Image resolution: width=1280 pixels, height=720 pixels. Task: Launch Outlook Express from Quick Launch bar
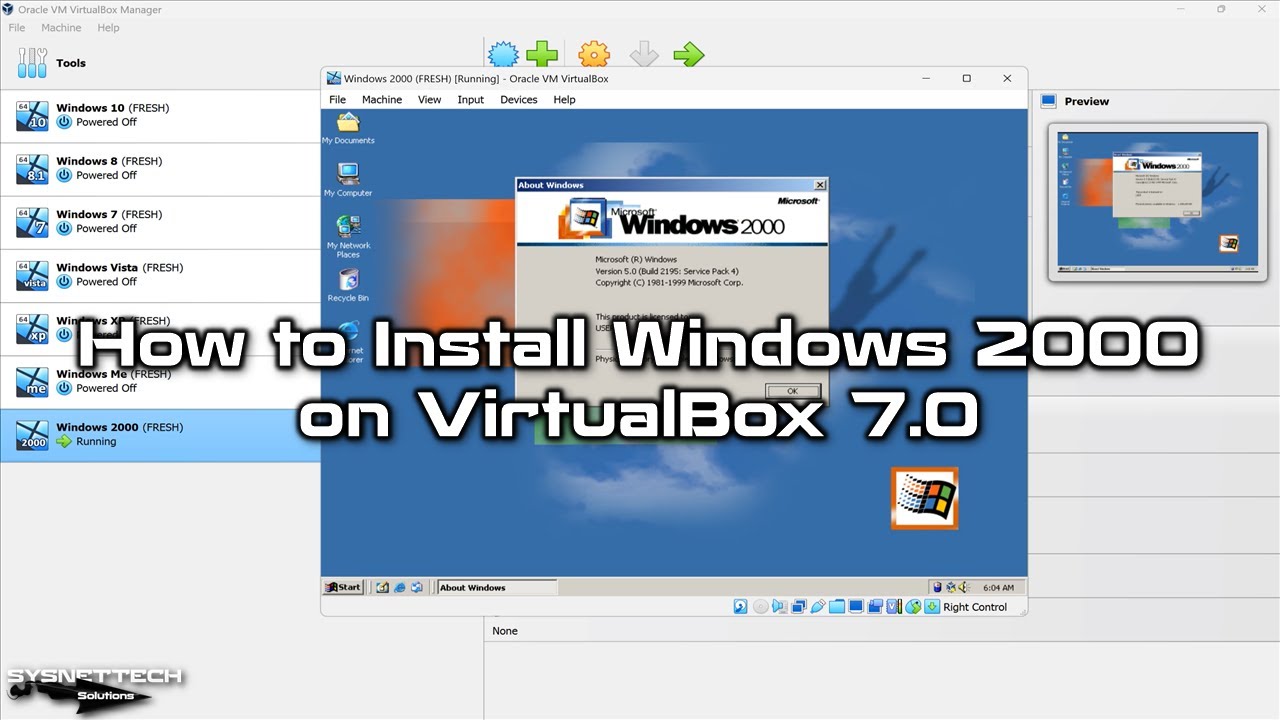[417, 587]
